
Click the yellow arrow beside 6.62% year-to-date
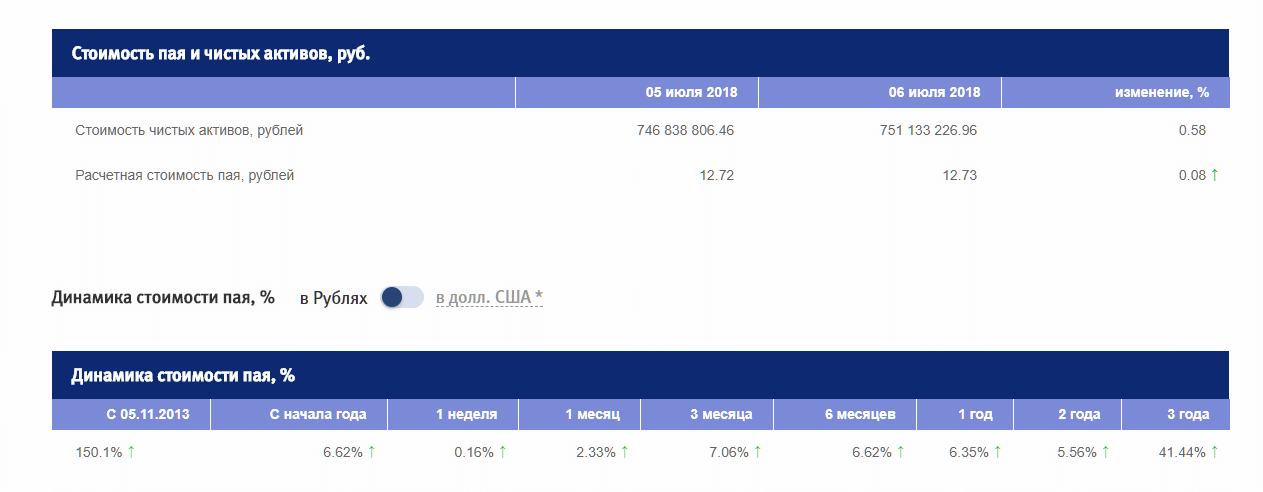371,452
